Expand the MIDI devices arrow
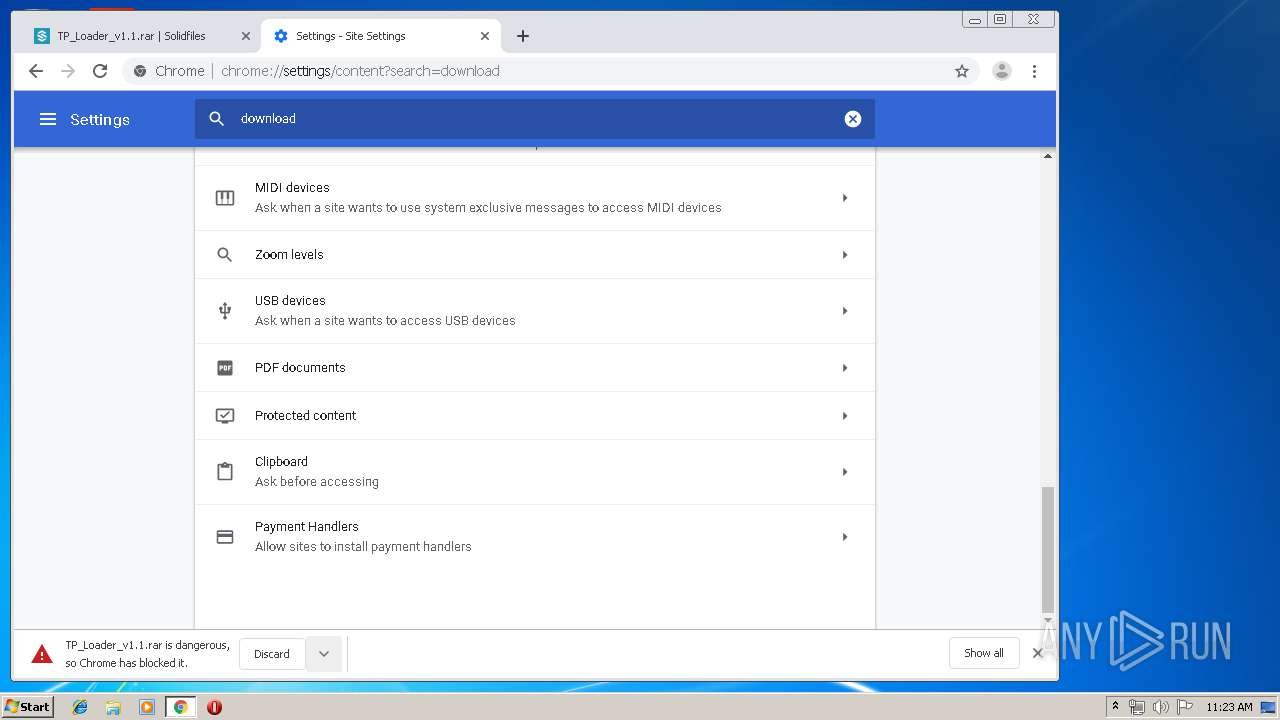Screen dimensions: 1280x720 pos(845,198)
